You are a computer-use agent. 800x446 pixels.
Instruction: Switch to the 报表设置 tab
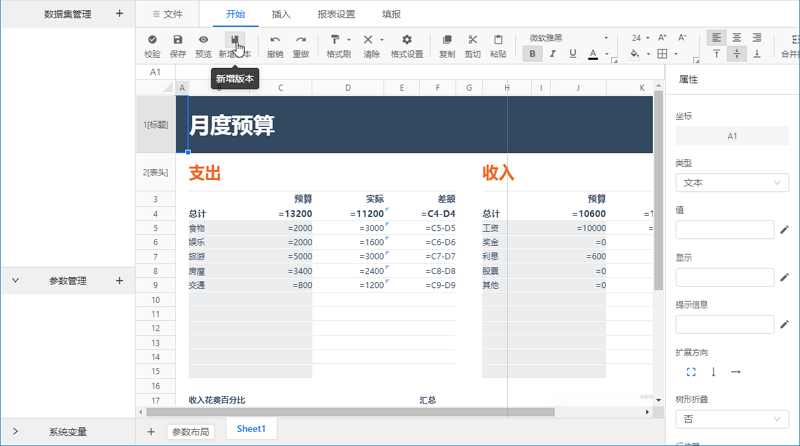click(336, 14)
